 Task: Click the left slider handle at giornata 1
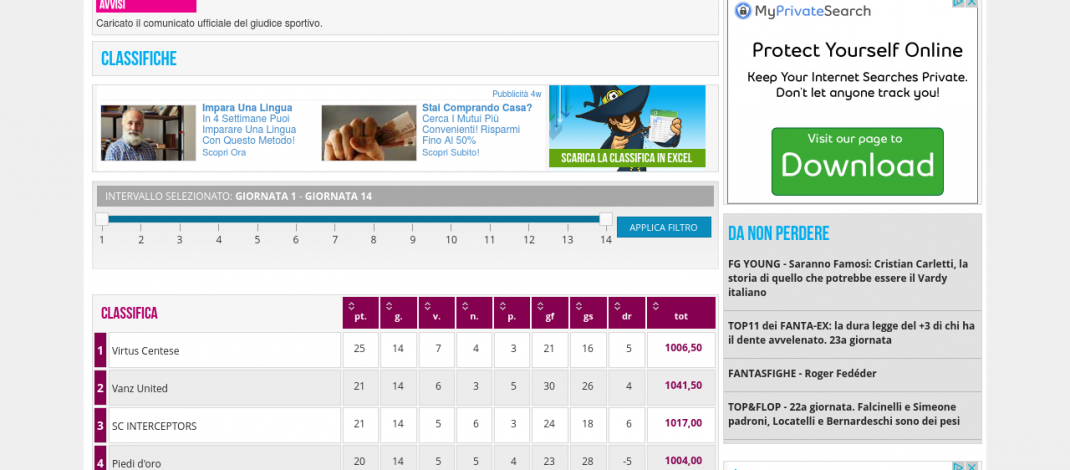pyautogui.click(x=102, y=219)
